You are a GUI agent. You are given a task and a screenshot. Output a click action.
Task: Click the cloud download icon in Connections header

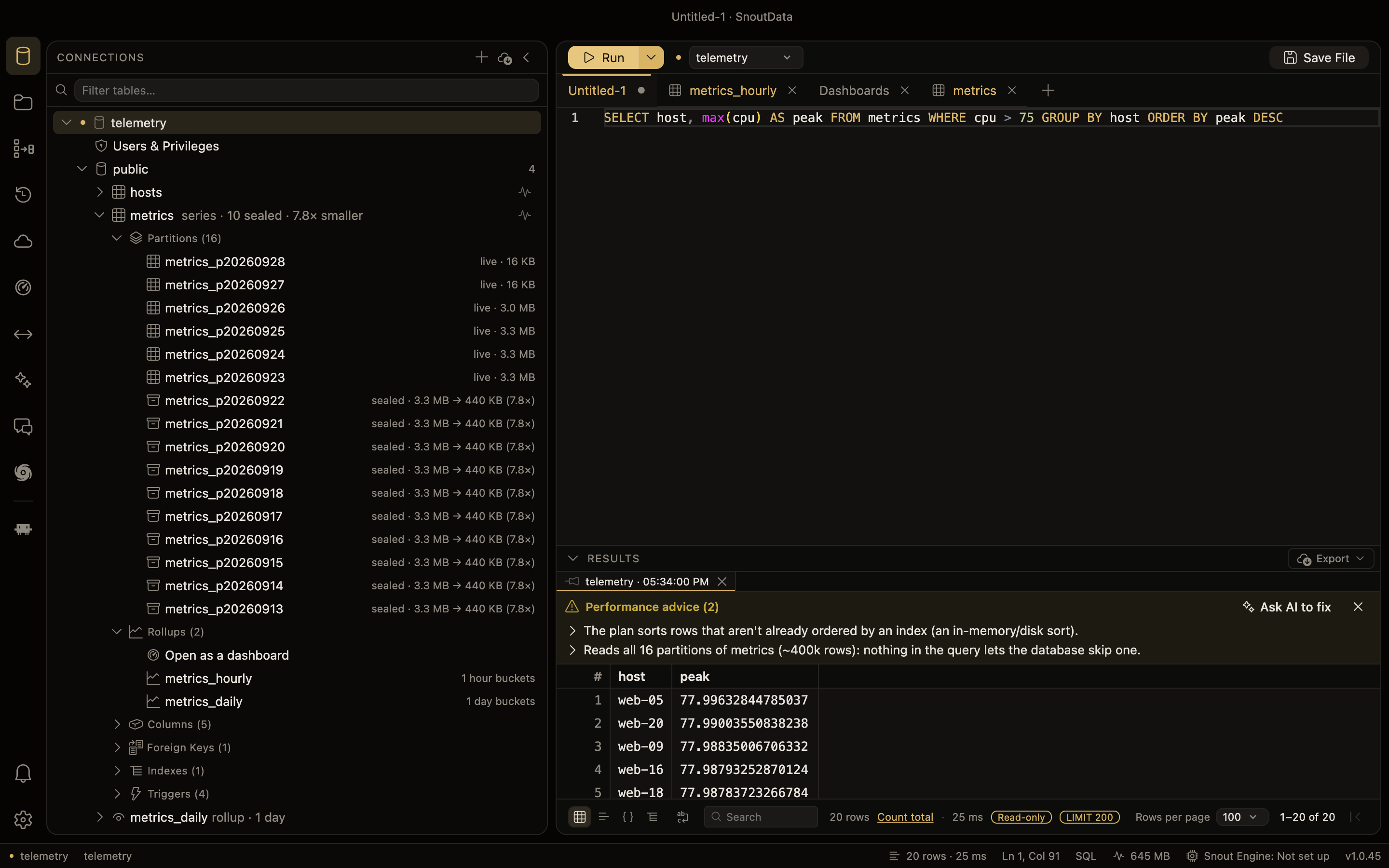(504, 58)
